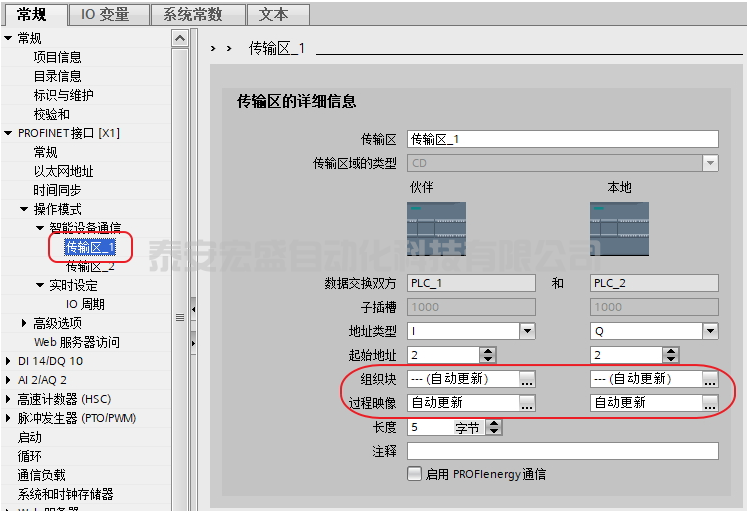Select 传输区_2 in the tree
This screenshot has height=513, width=747.
[x=90, y=267]
